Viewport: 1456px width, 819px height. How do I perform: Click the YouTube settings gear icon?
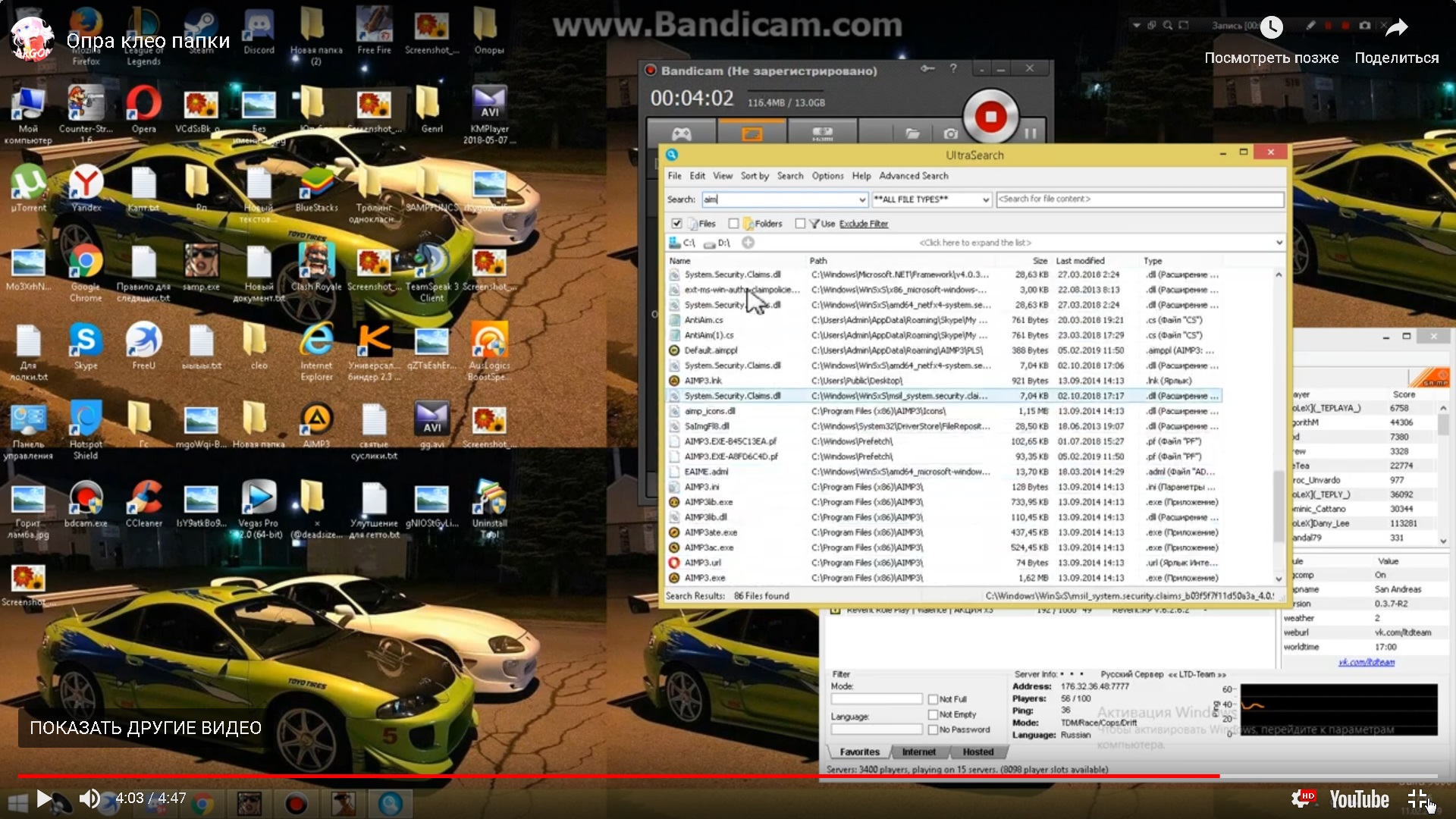click(1301, 799)
